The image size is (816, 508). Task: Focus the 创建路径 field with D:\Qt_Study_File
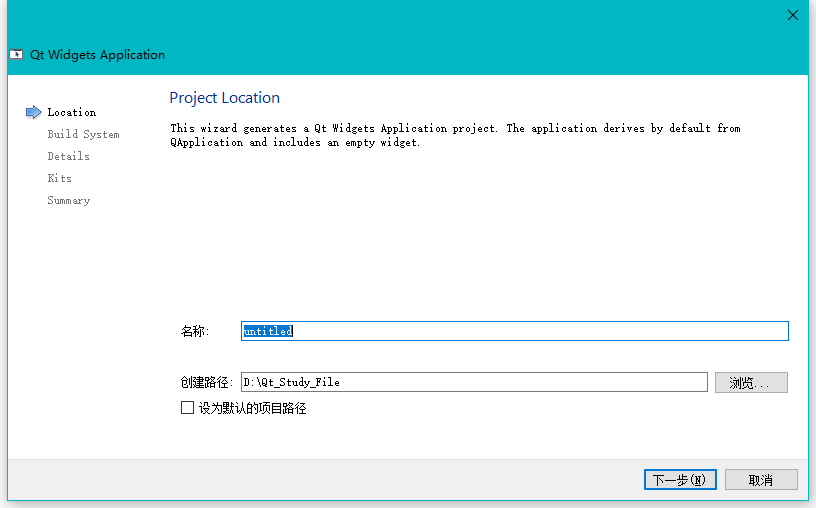point(474,382)
